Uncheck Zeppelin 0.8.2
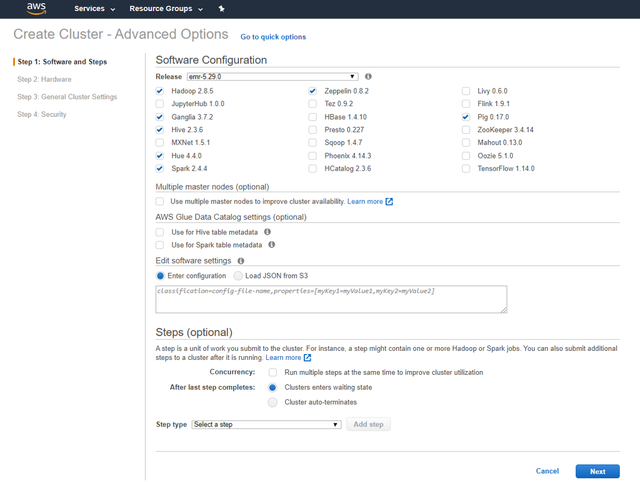640x482 pixels. pyautogui.click(x=313, y=91)
